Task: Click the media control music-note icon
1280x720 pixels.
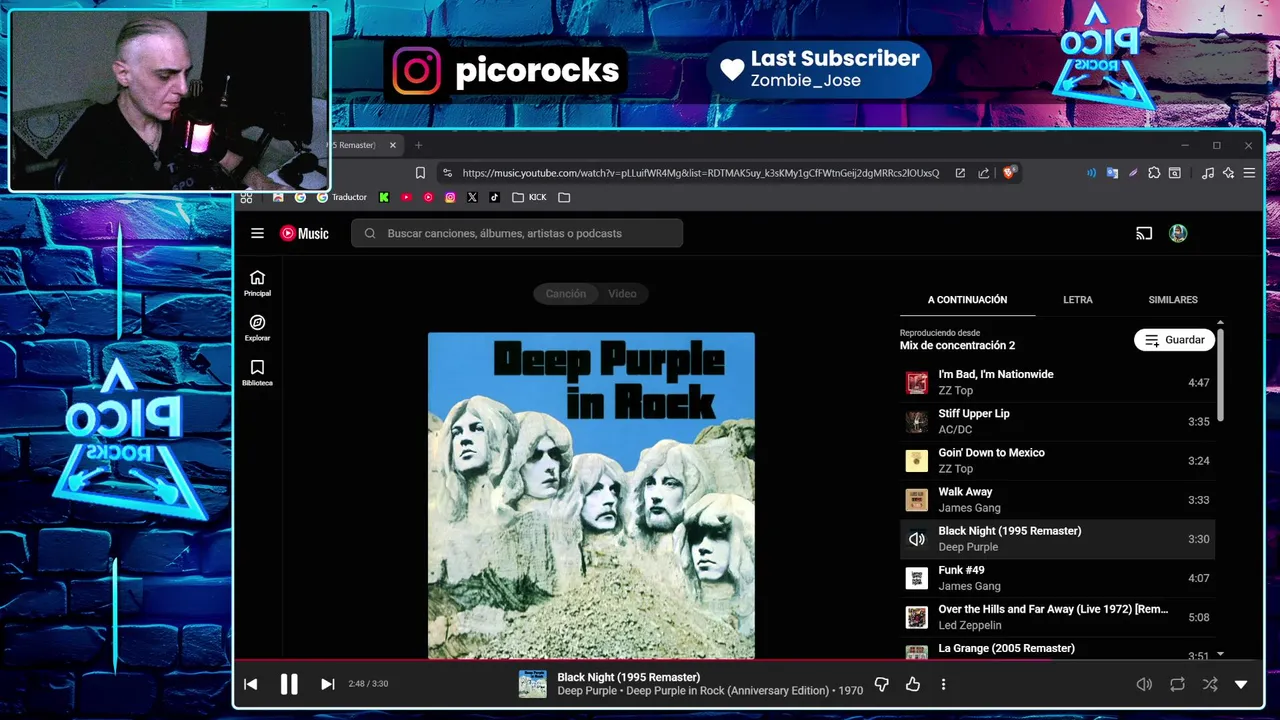Action: 1207,173
